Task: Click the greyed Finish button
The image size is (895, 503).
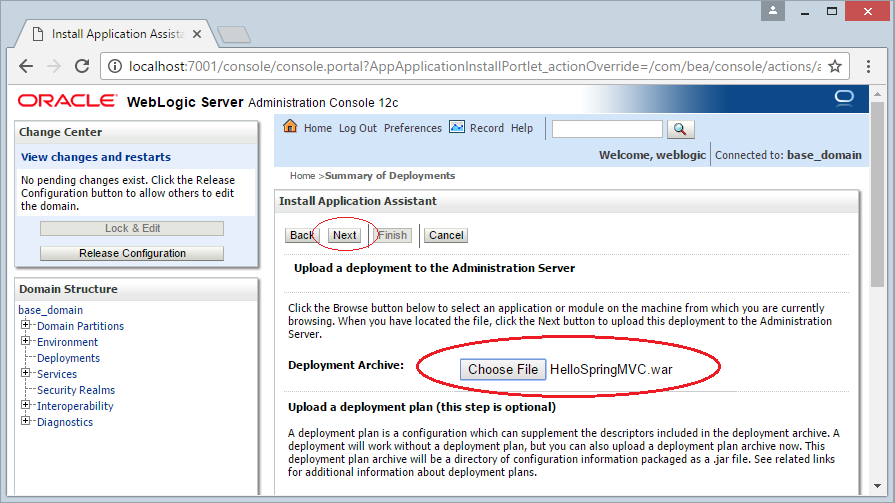Action: [392, 235]
